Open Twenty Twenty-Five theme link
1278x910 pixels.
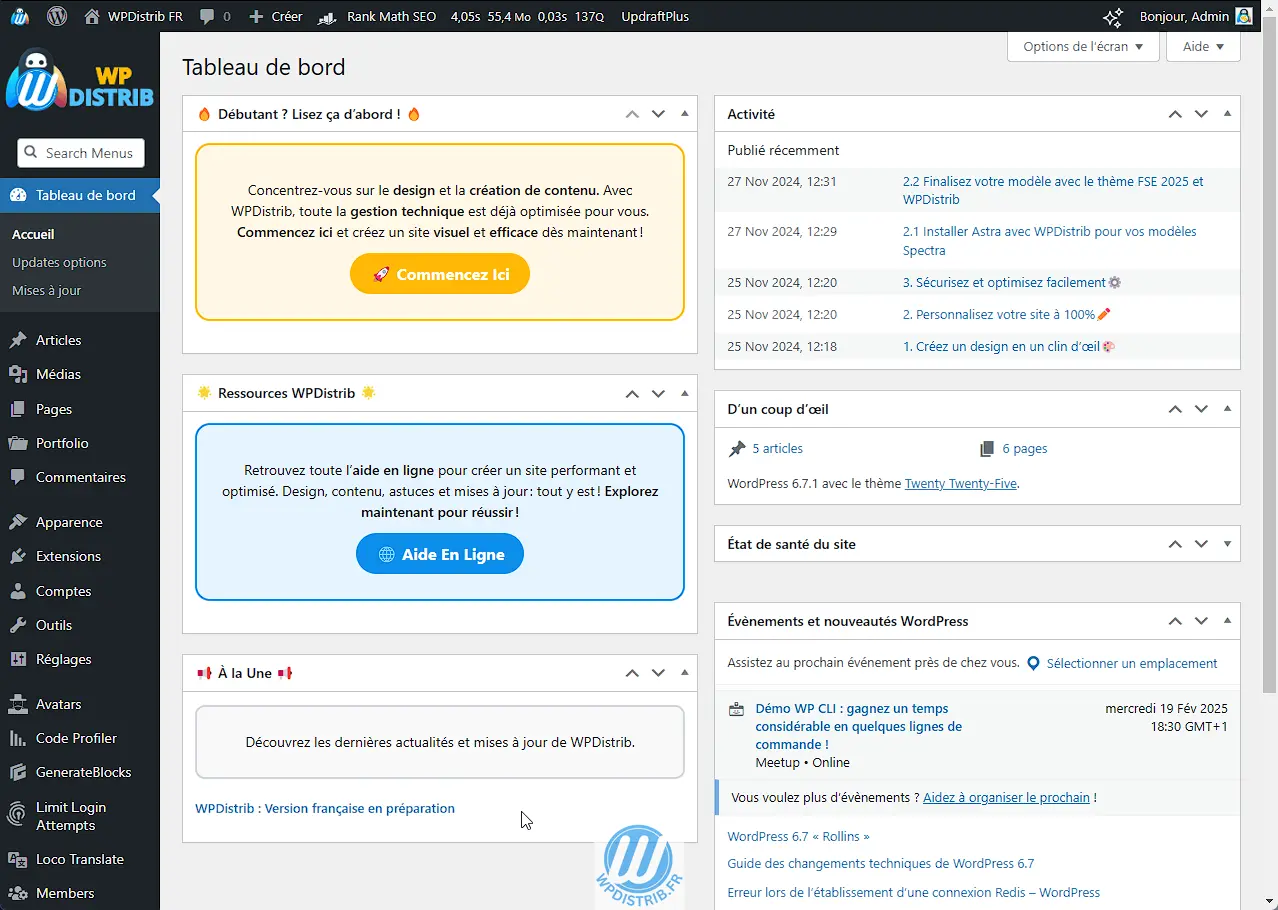tap(960, 483)
